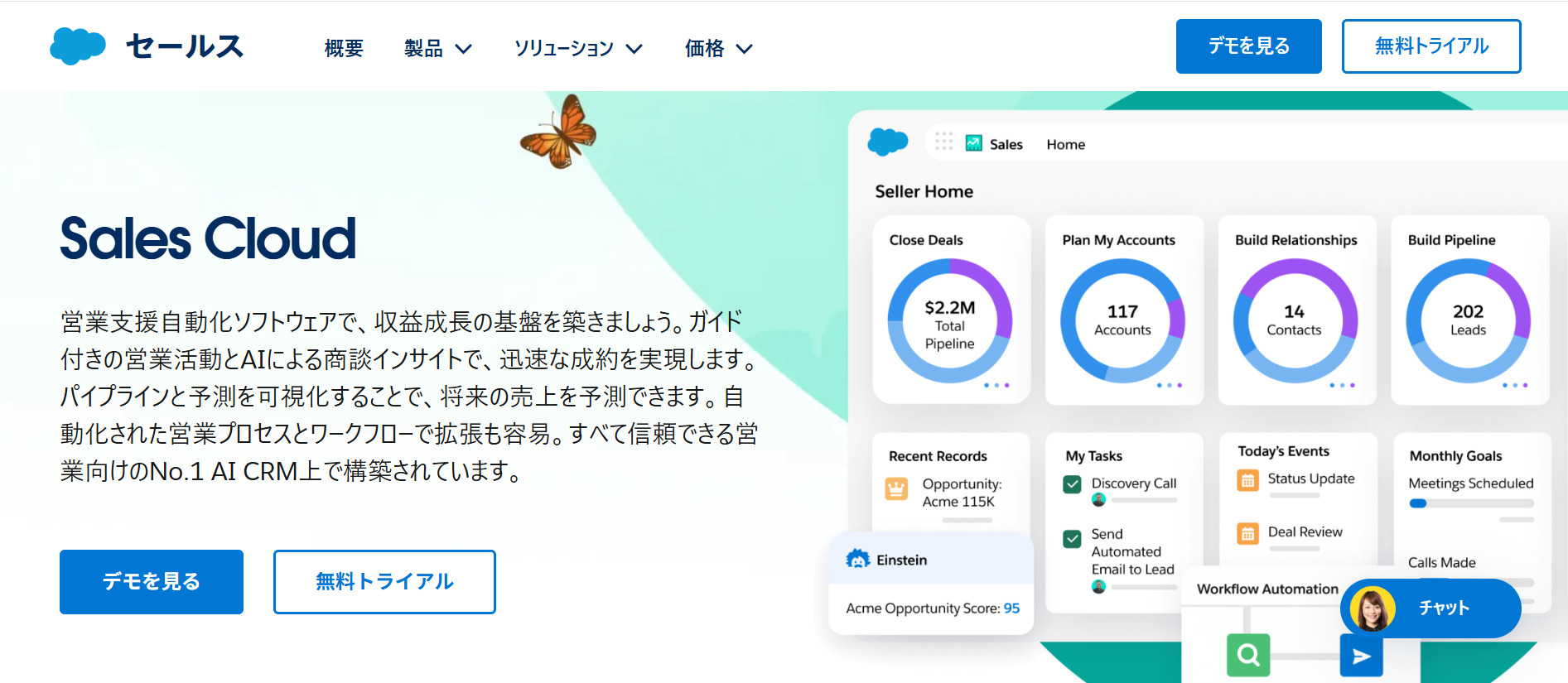Click the butterfly illustration
The image size is (1568, 683).
point(559,132)
